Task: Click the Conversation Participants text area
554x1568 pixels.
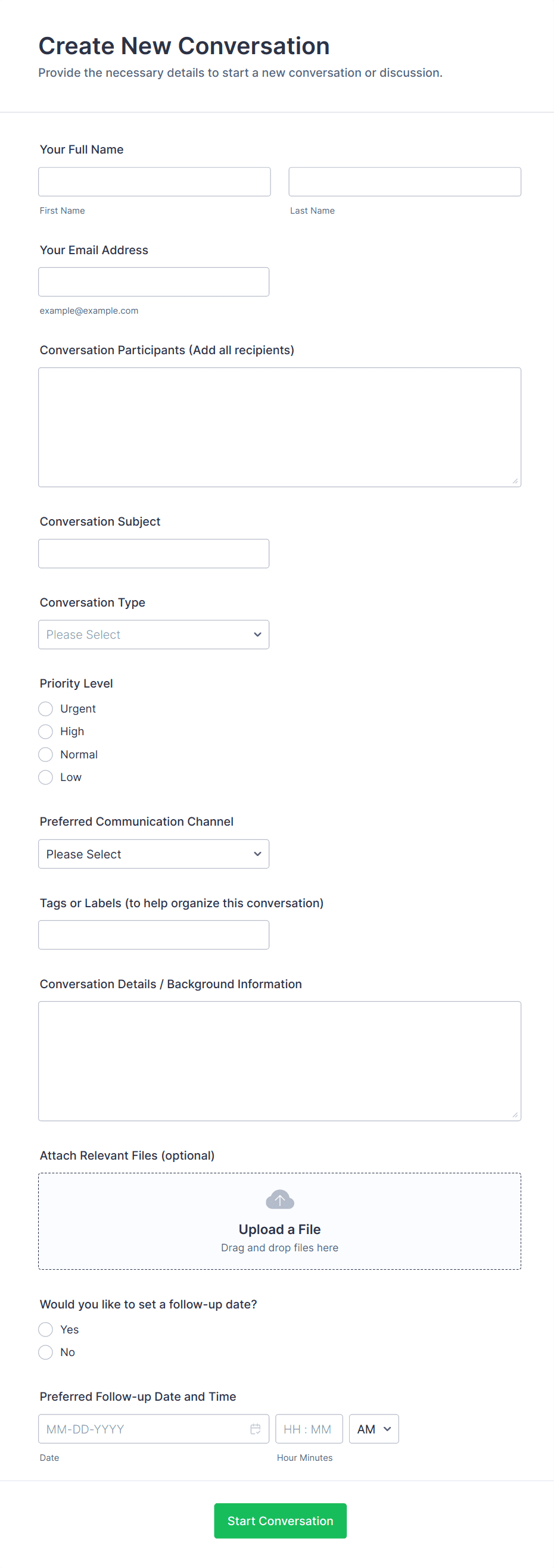Action: coord(279,427)
